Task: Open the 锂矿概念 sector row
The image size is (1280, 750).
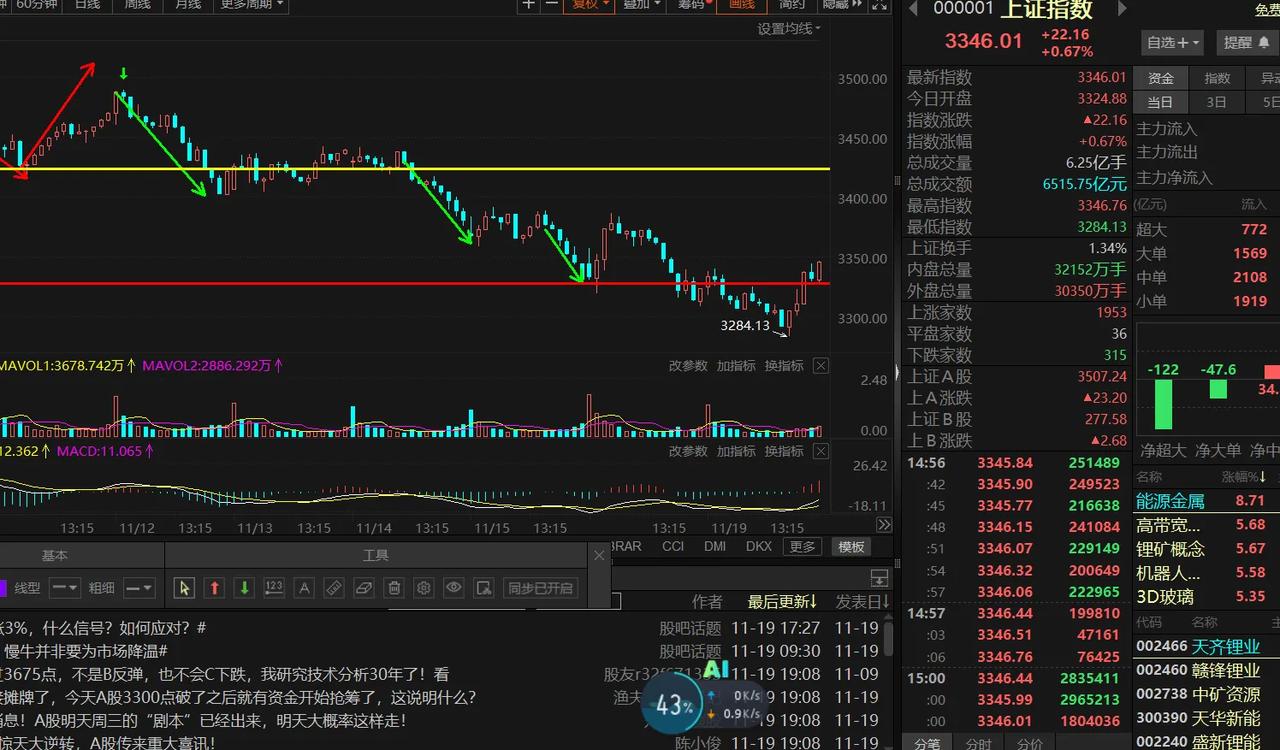Action: [1207, 549]
